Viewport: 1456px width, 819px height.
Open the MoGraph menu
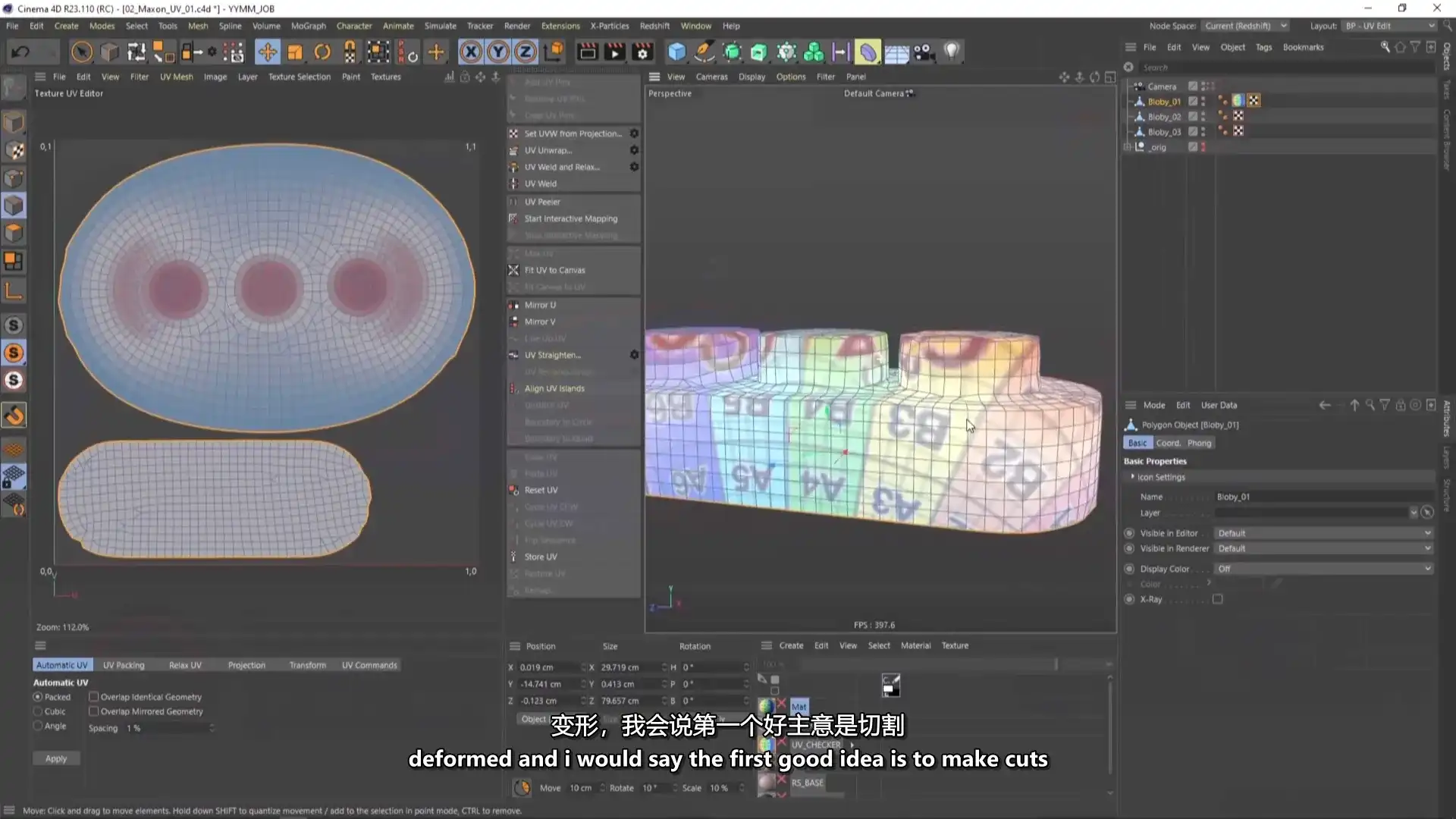click(x=308, y=26)
